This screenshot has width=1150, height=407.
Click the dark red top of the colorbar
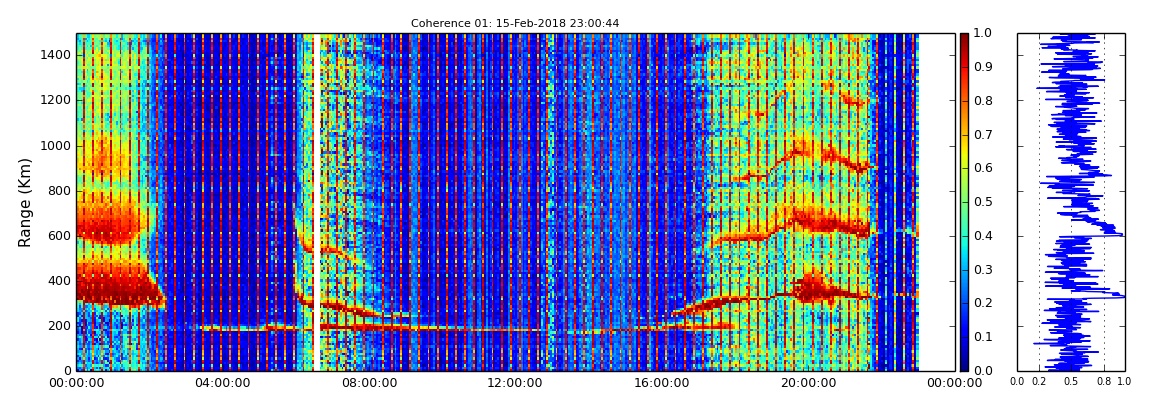click(964, 40)
